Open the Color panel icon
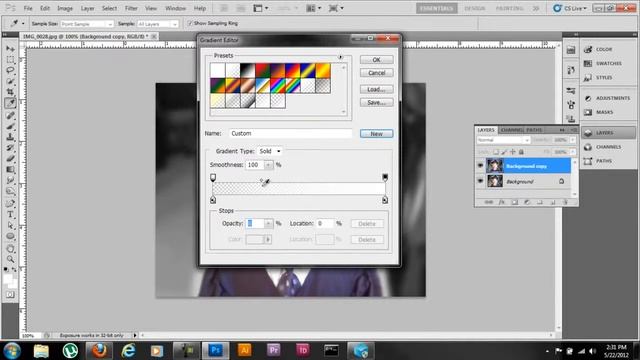This screenshot has width=640, height=360. [588, 49]
